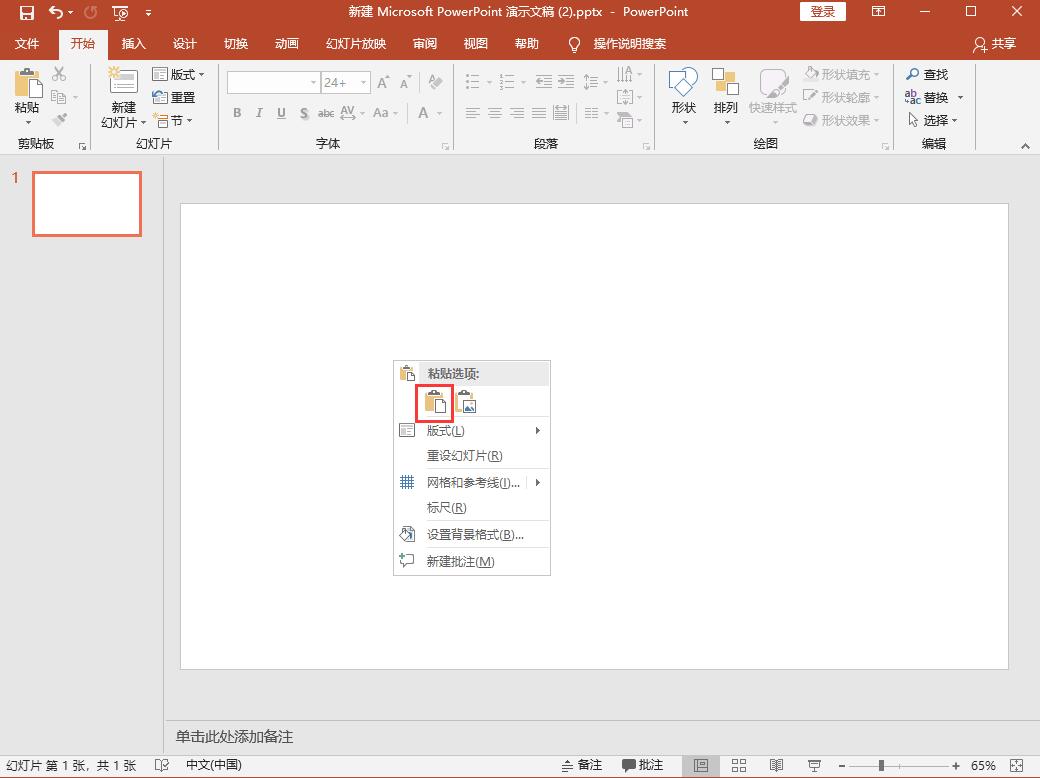Paste using destination theme icon
The image size is (1040, 778).
(x=435, y=402)
